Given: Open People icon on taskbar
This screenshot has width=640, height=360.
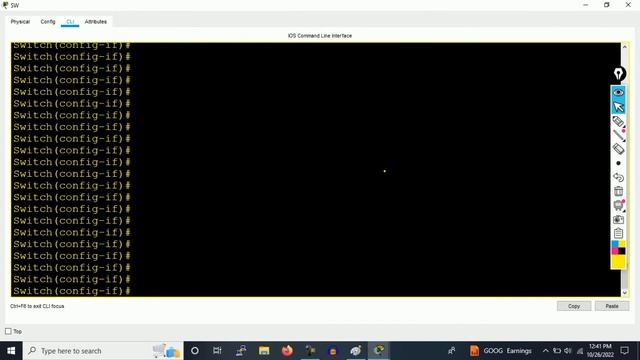Looking at the screenshot, I should (451, 351).
